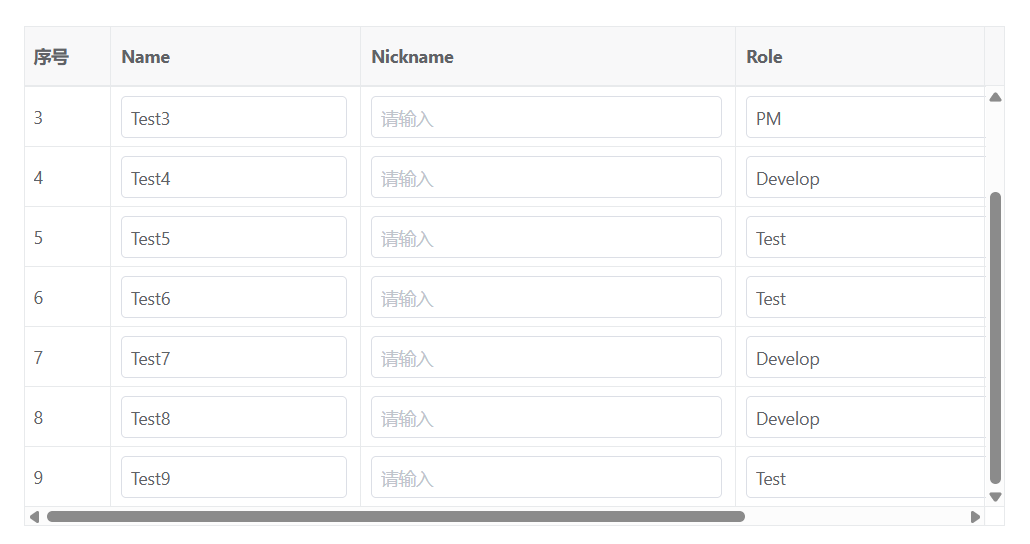
Task: Select the Name field with Test9
Action: pos(234,478)
